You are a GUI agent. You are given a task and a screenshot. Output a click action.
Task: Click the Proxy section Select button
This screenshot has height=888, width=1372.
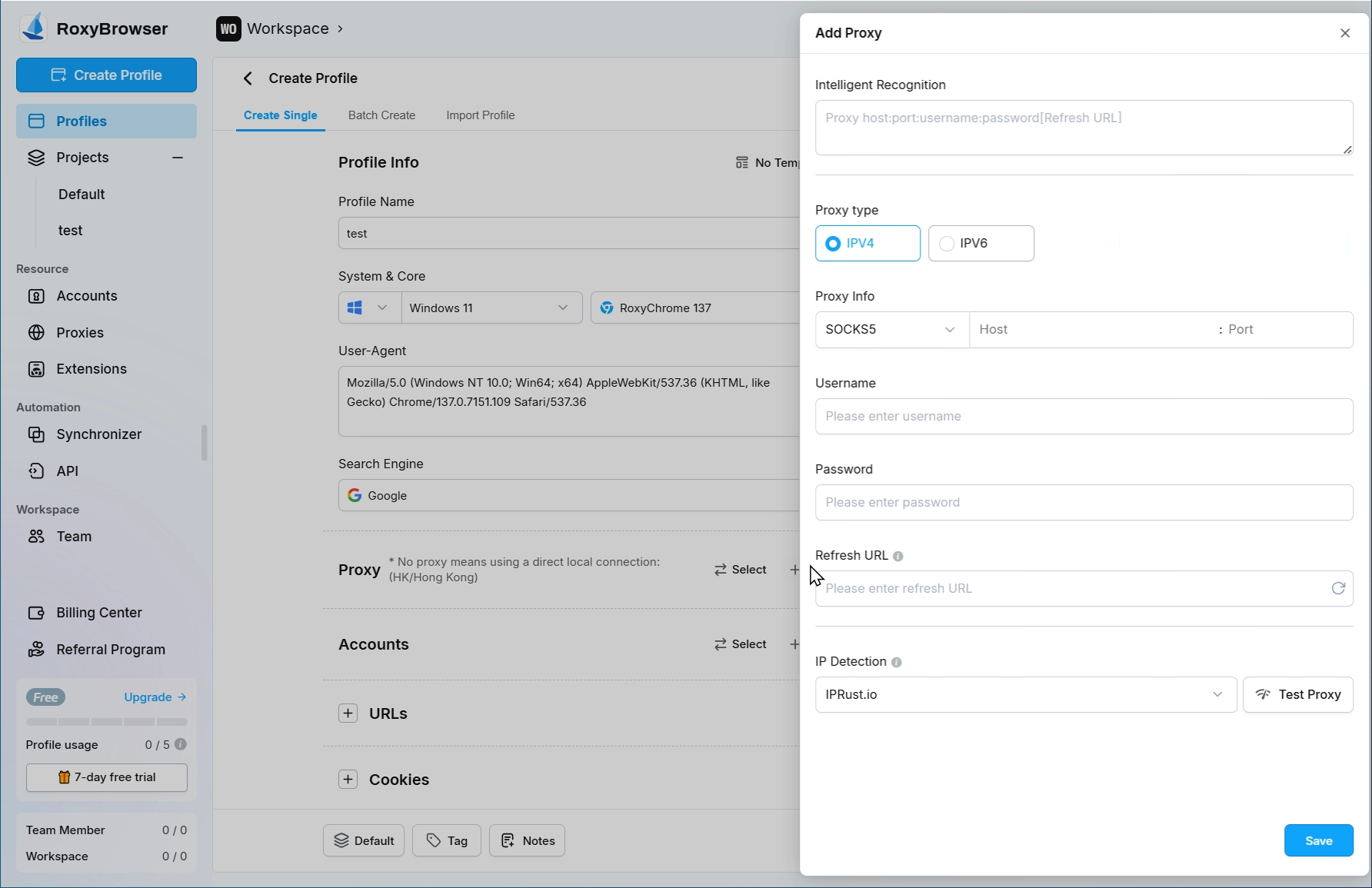point(740,570)
